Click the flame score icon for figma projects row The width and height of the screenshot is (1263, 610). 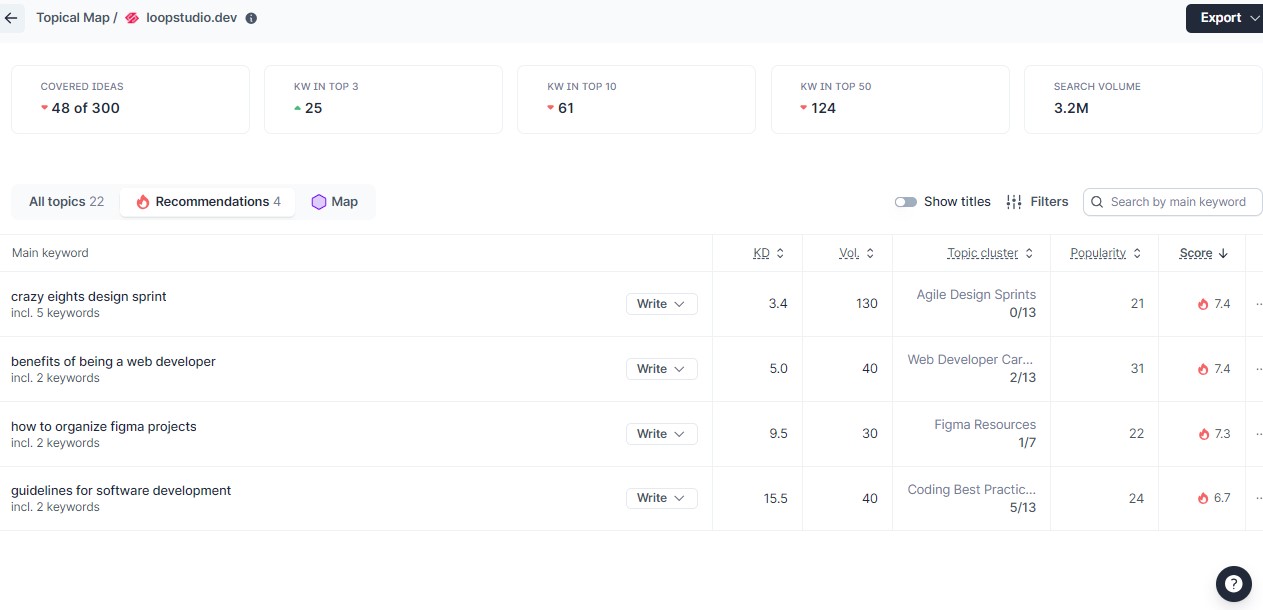[1203, 434]
